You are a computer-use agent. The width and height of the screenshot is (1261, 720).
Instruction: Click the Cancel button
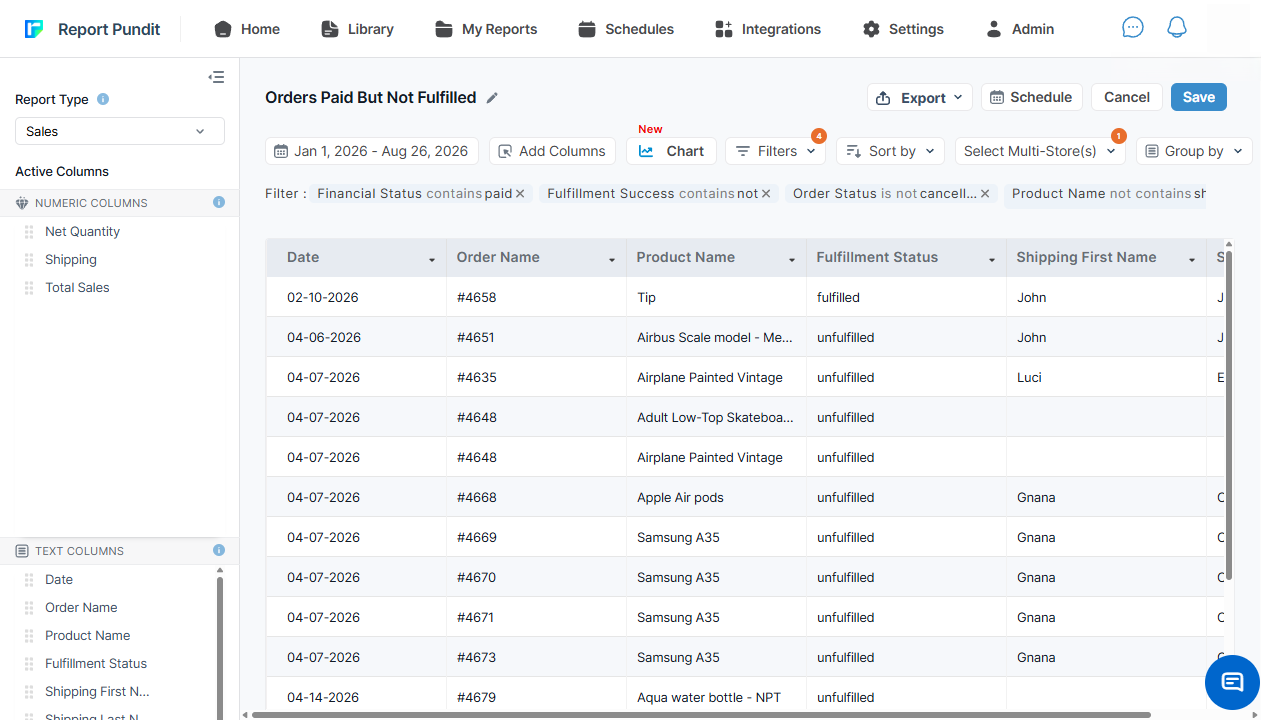(x=1127, y=97)
